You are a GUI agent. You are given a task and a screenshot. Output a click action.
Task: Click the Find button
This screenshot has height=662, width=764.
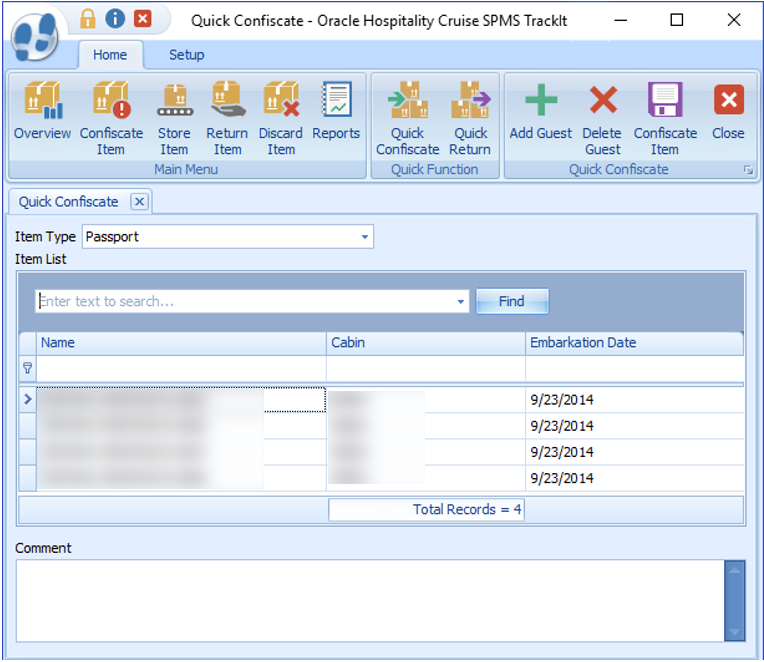pos(512,302)
